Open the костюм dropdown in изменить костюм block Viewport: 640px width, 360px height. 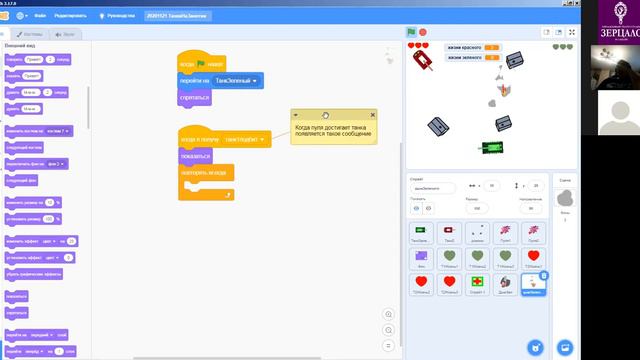(x=58, y=131)
